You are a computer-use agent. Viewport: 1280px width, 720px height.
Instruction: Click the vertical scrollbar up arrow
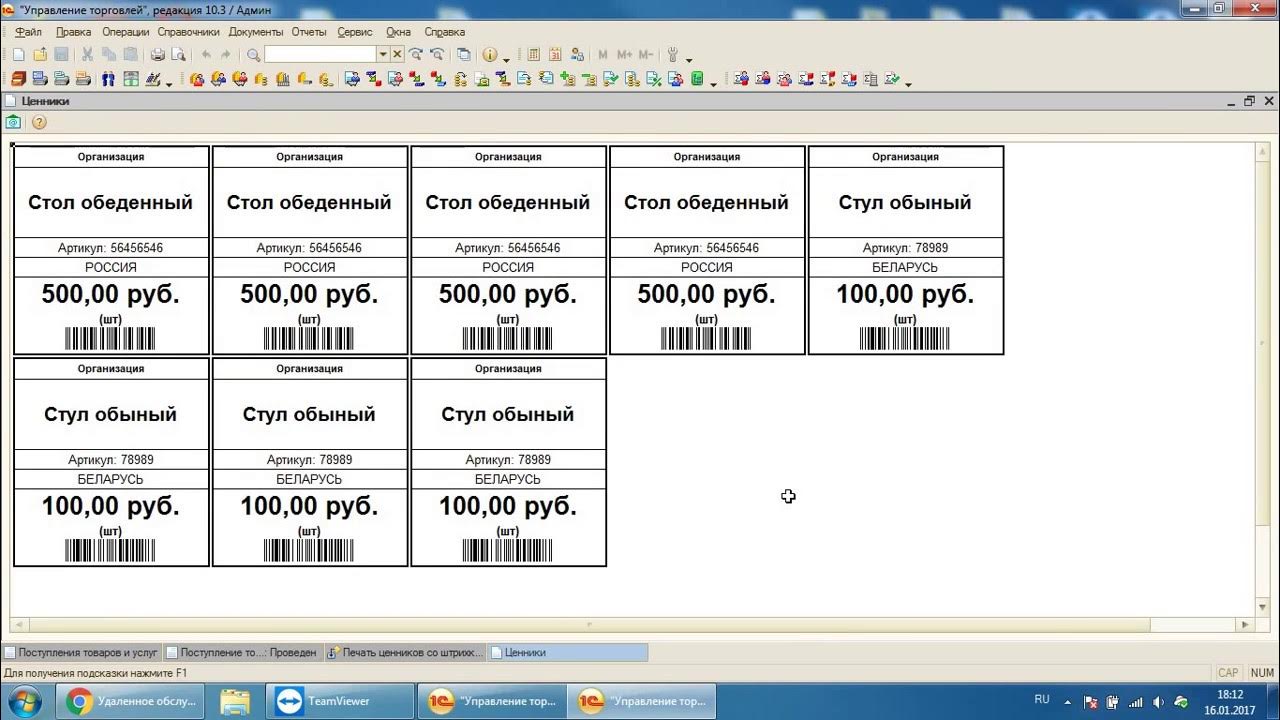(x=1262, y=150)
